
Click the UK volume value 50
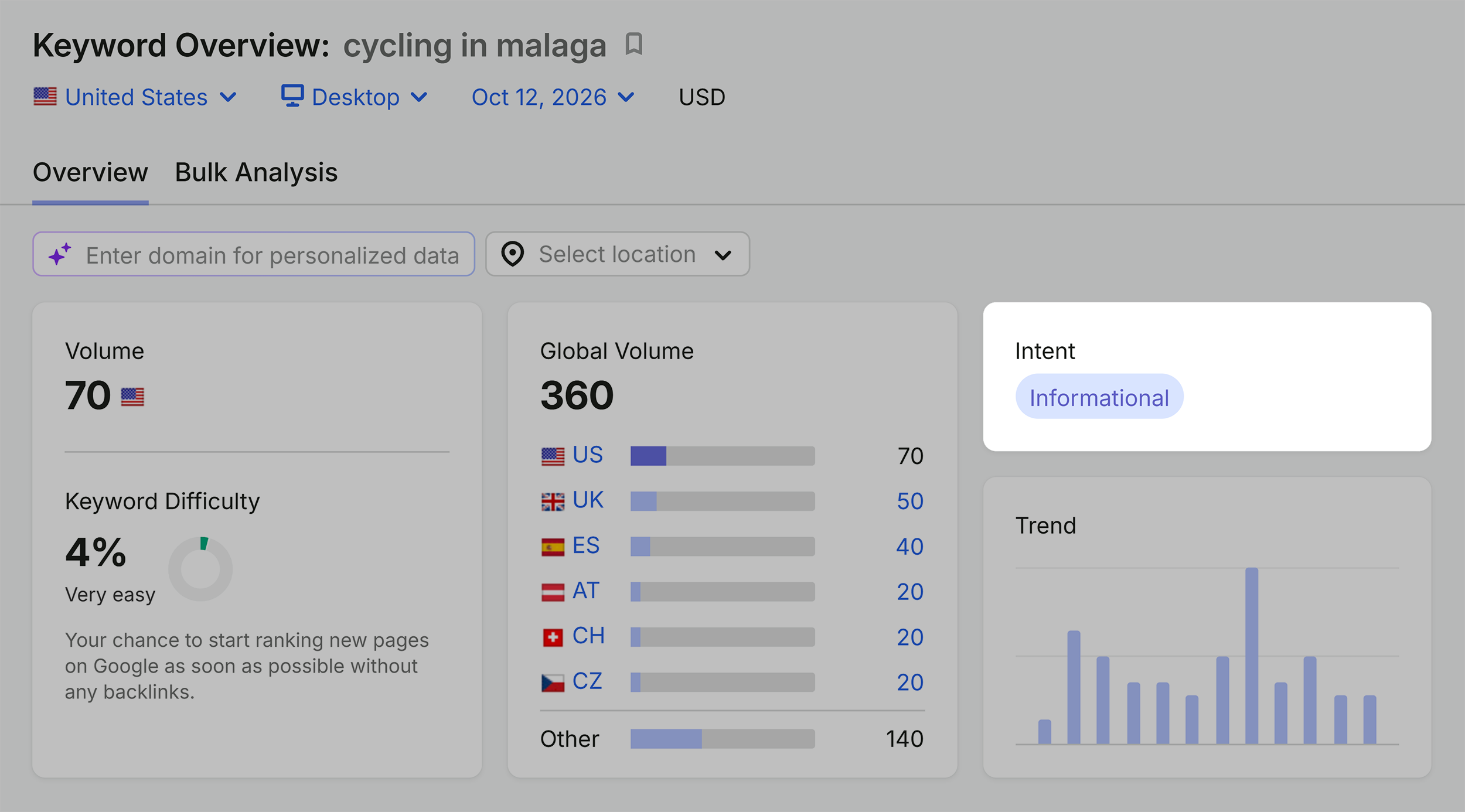point(910,501)
